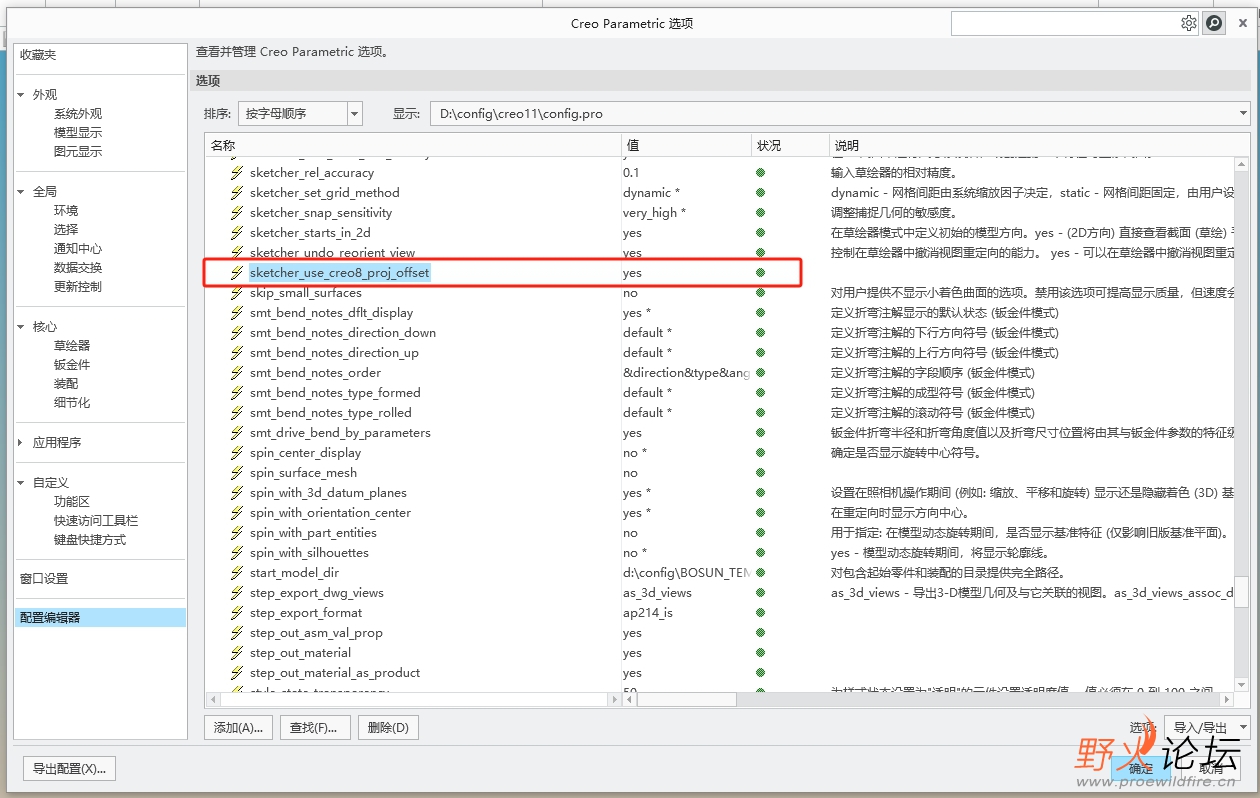The width and height of the screenshot is (1260, 798).
Task: Click lightning icon beside spin_center_display
Action: coord(237,453)
